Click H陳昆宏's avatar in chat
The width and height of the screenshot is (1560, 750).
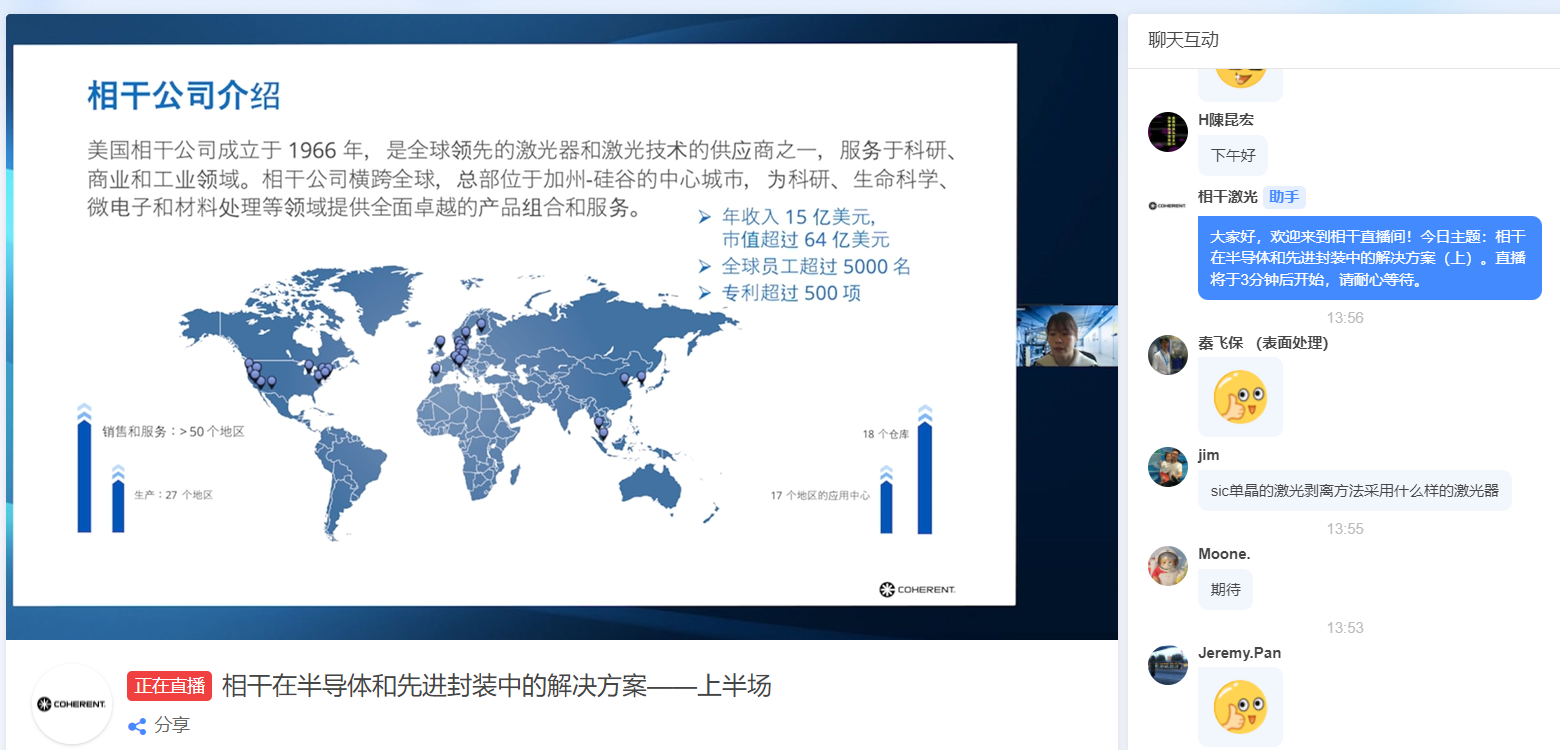(x=1167, y=132)
